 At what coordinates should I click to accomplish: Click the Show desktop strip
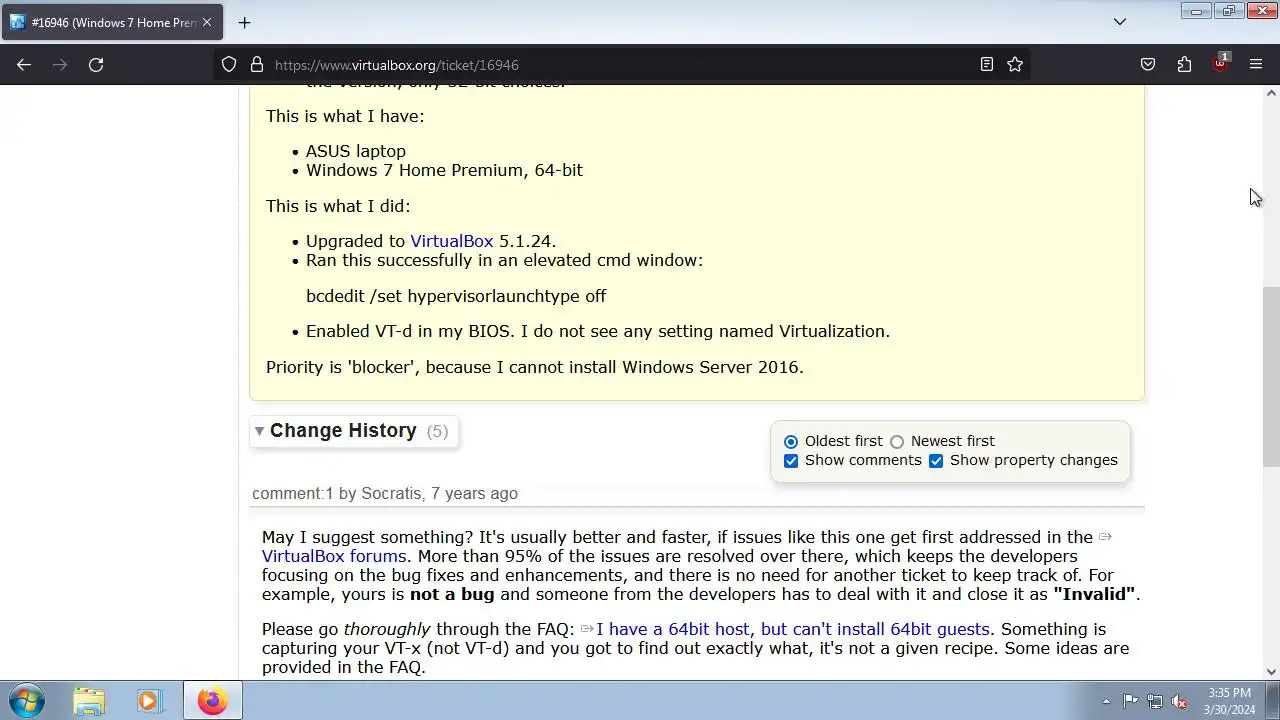1272,701
